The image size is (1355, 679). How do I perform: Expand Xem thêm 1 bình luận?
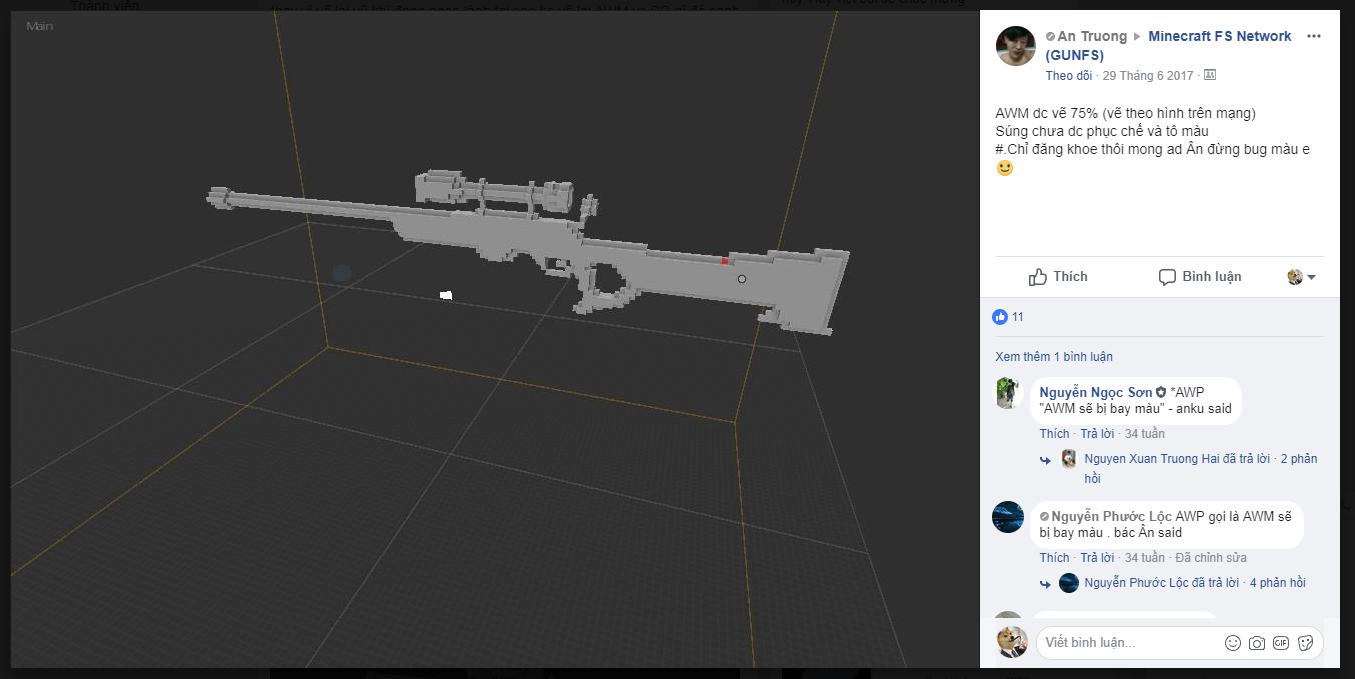(1054, 357)
